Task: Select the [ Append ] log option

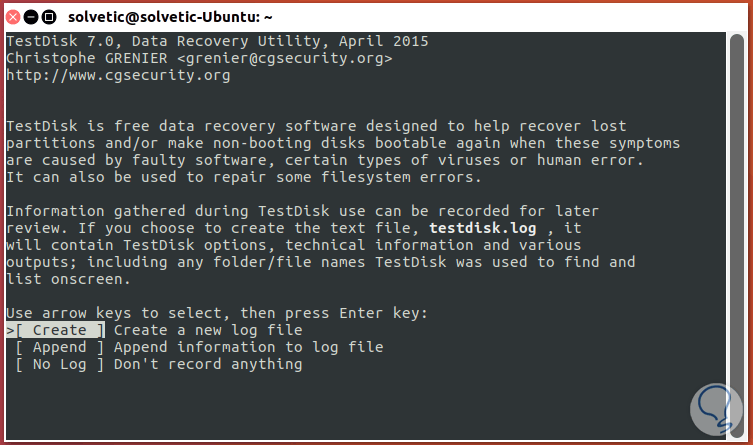Action: tap(59, 347)
